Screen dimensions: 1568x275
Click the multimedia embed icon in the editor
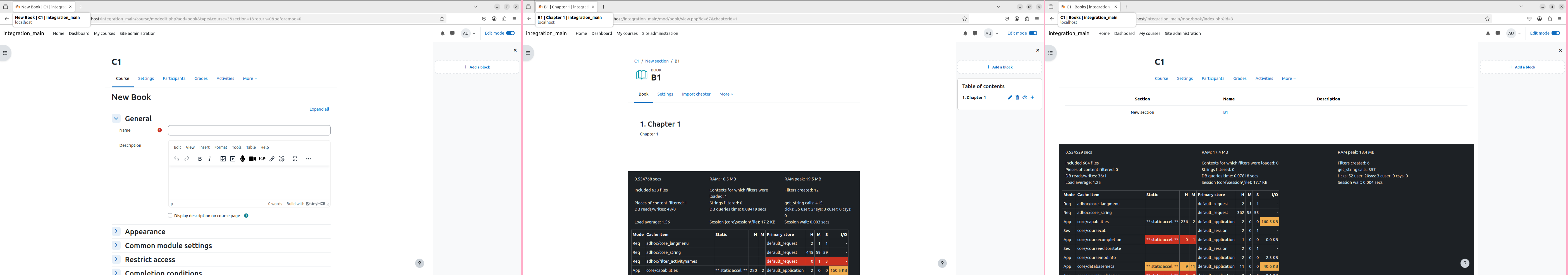tap(233, 158)
